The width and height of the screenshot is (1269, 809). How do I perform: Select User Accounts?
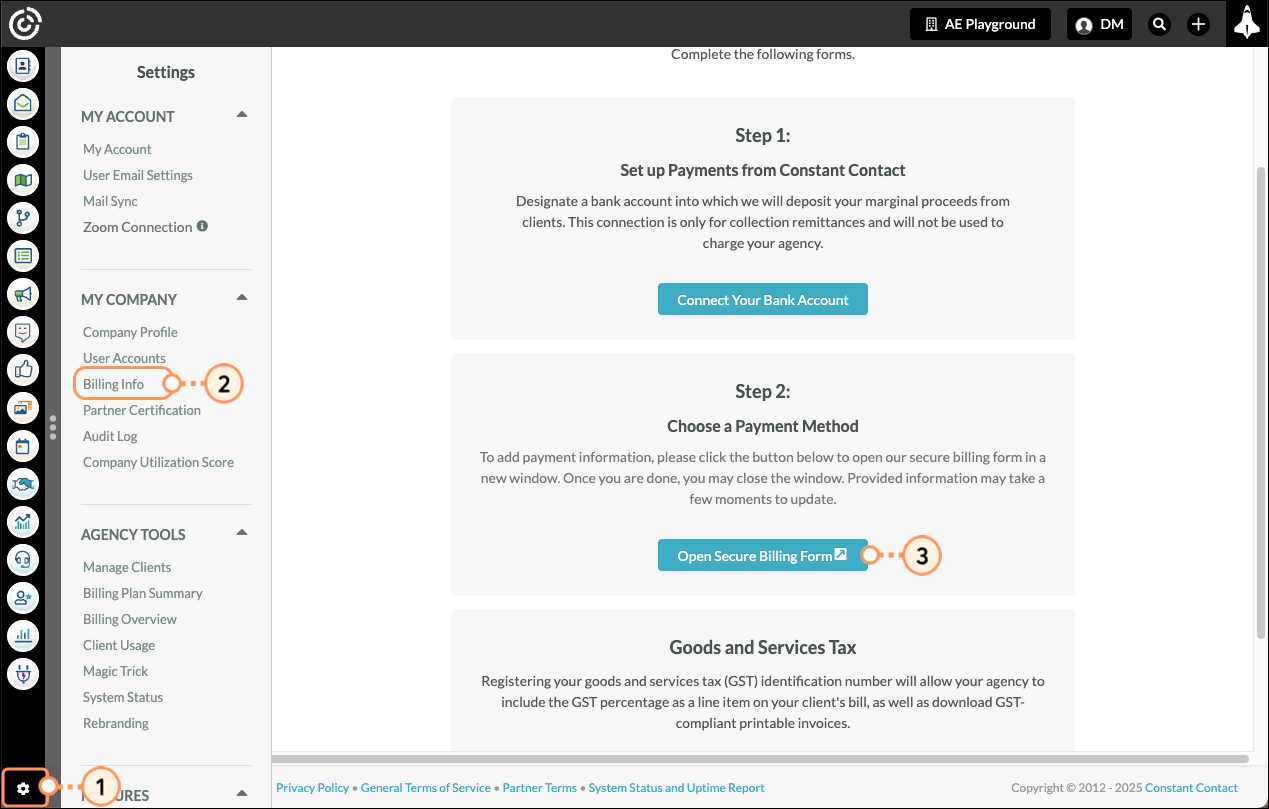124,358
